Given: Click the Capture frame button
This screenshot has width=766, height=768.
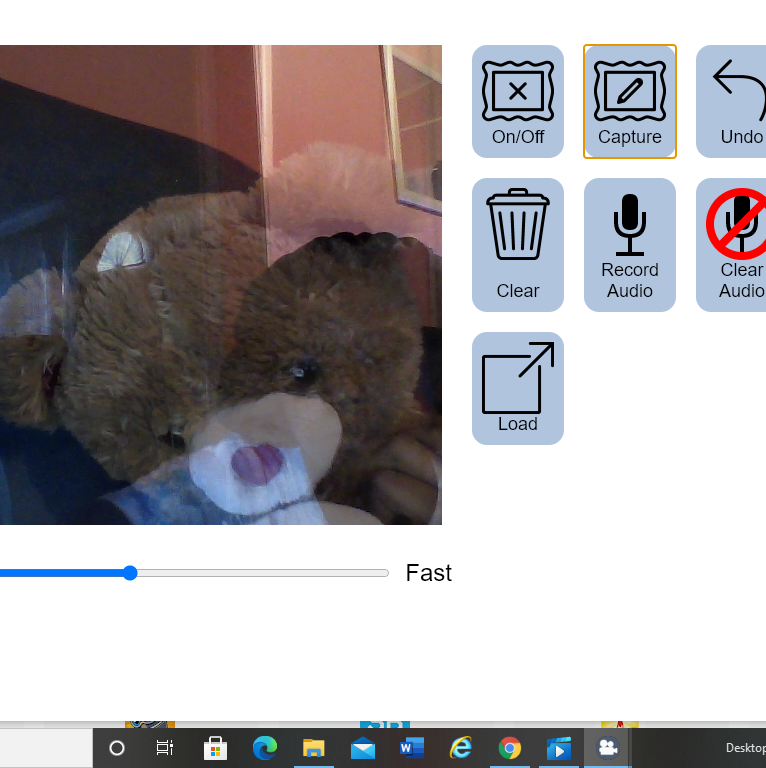Looking at the screenshot, I should coord(629,101).
